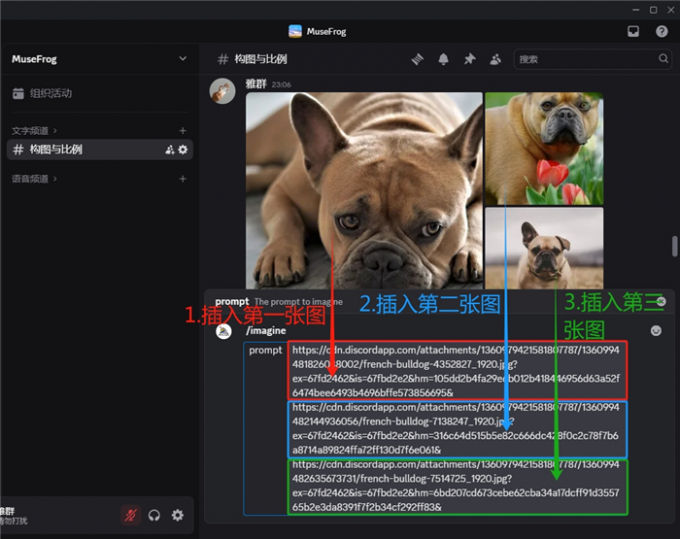Screen dimensions: 680x539
Task: Click the first URL ending french-bulldog-4352827_1920.jpg
Action: tap(457, 371)
